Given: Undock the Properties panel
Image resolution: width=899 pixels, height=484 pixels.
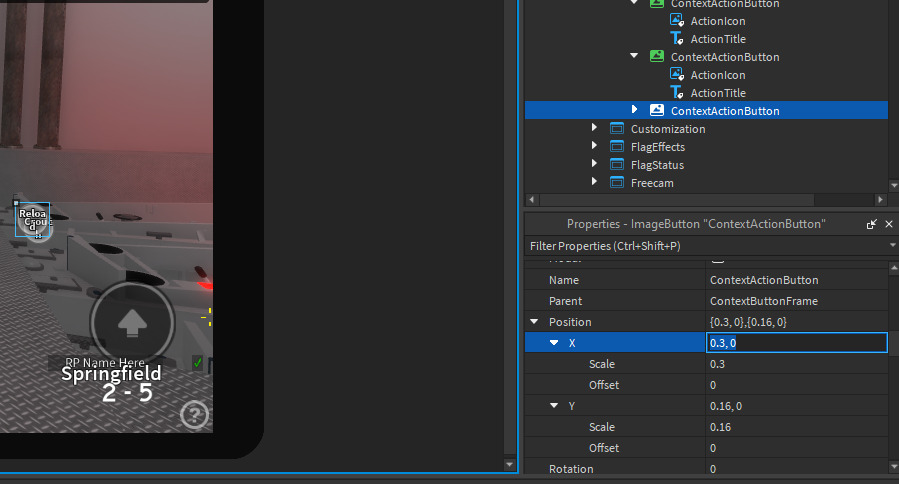Looking at the screenshot, I should coord(872,224).
